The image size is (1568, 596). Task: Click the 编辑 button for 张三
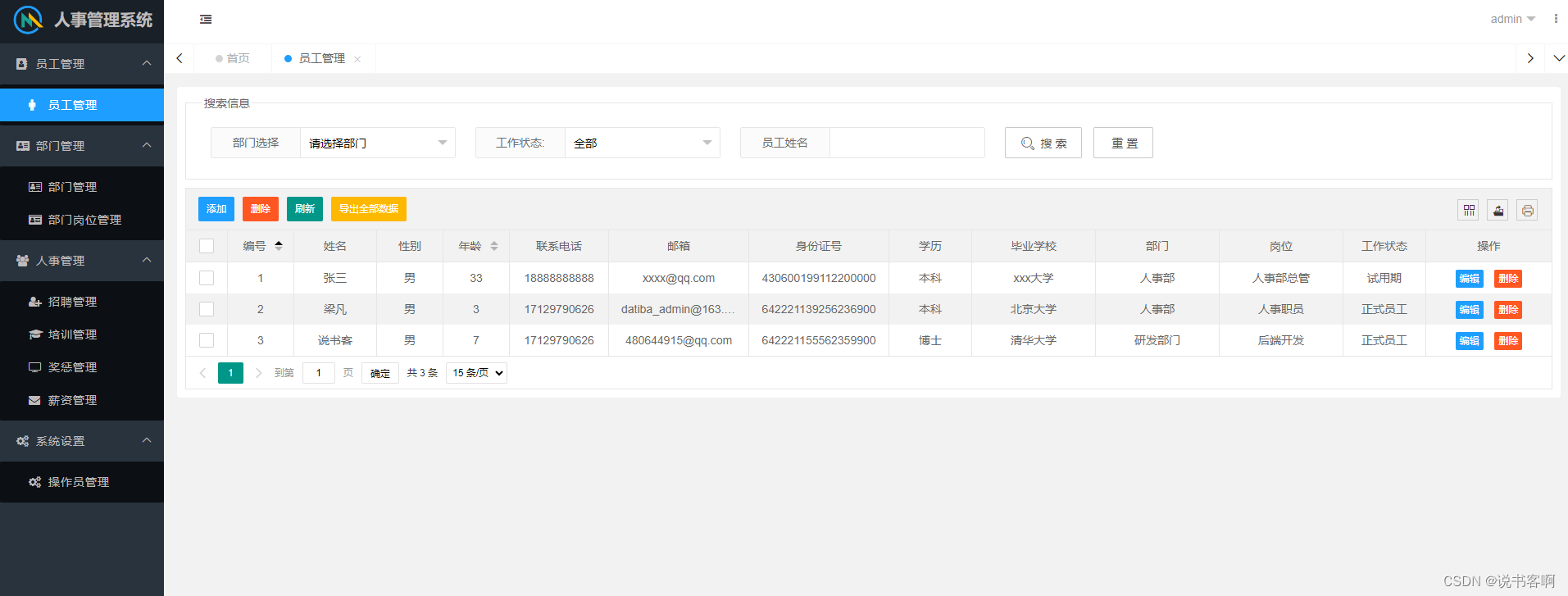point(1469,279)
